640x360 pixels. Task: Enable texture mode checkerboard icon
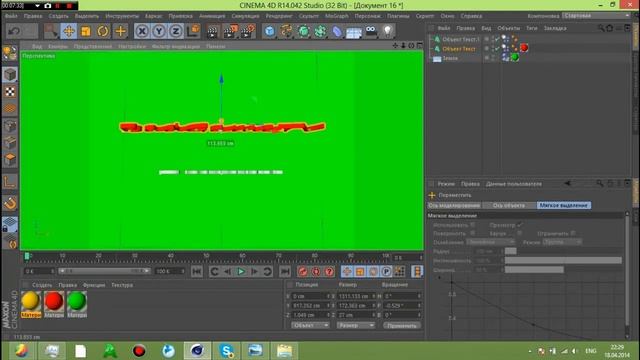[x=10, y=92]
